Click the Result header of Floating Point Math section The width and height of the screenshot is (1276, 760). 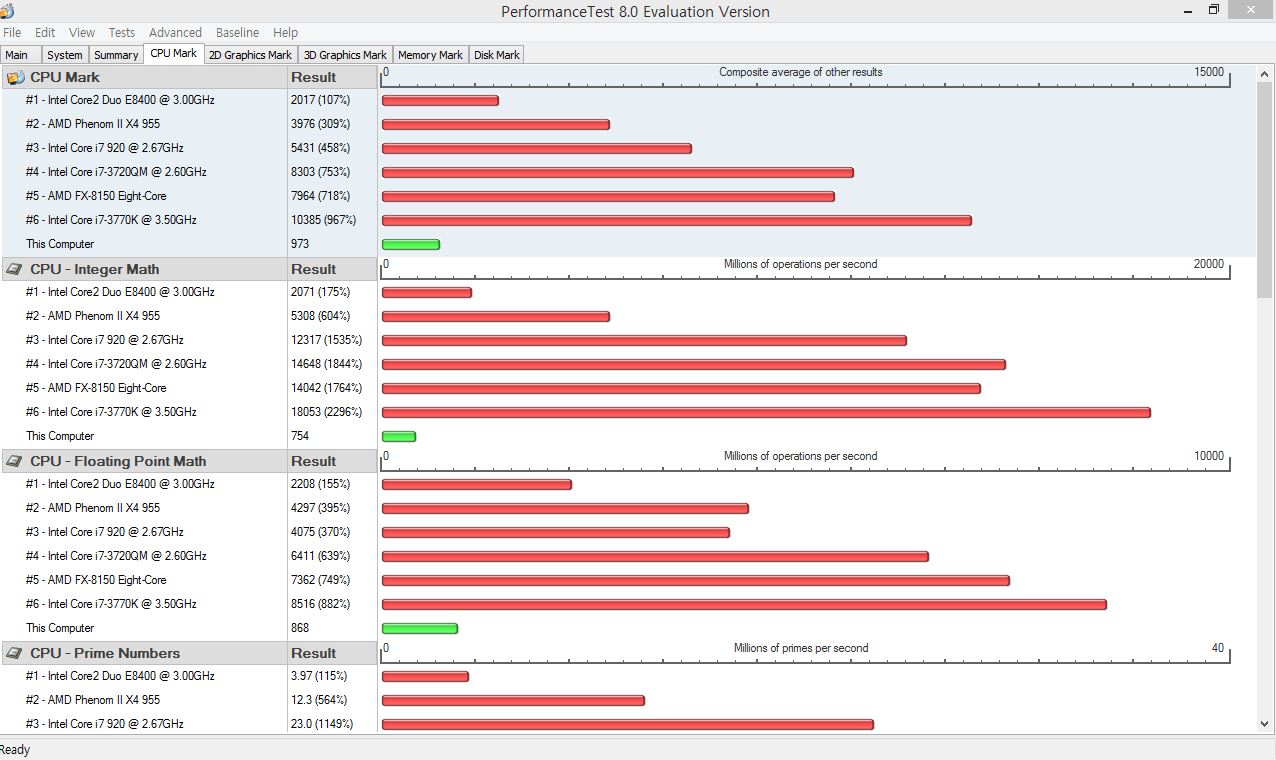332,461
